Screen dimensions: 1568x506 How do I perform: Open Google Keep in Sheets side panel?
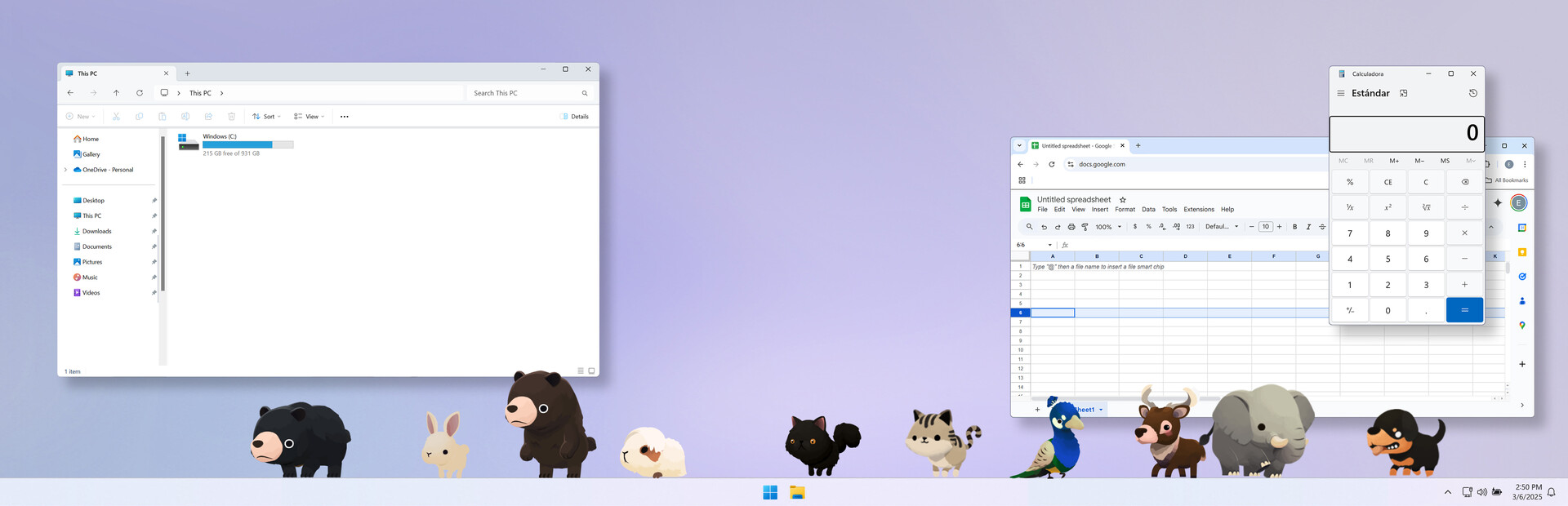point(1522,252)
